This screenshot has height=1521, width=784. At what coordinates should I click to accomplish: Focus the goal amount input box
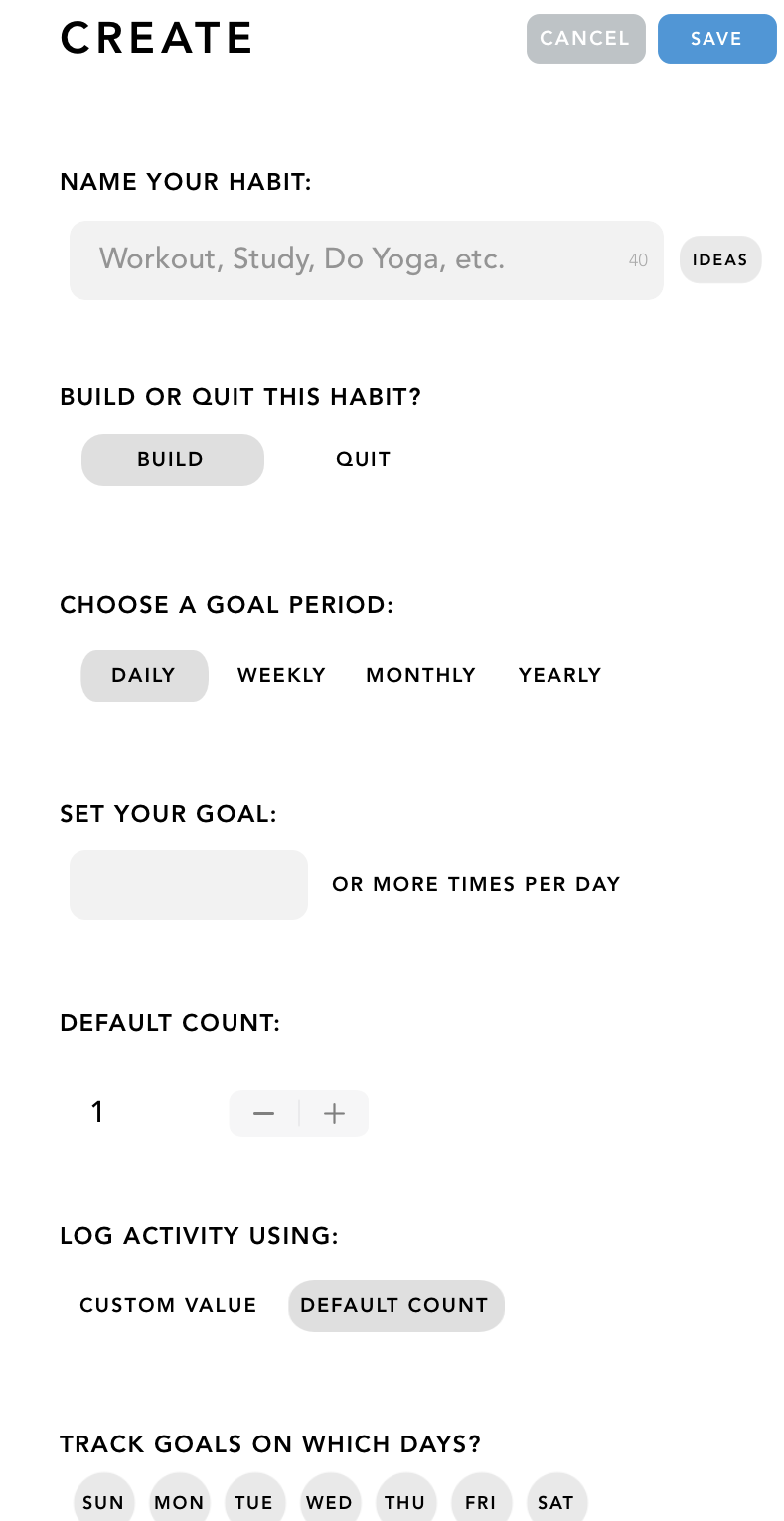click(x=189, y=885)
